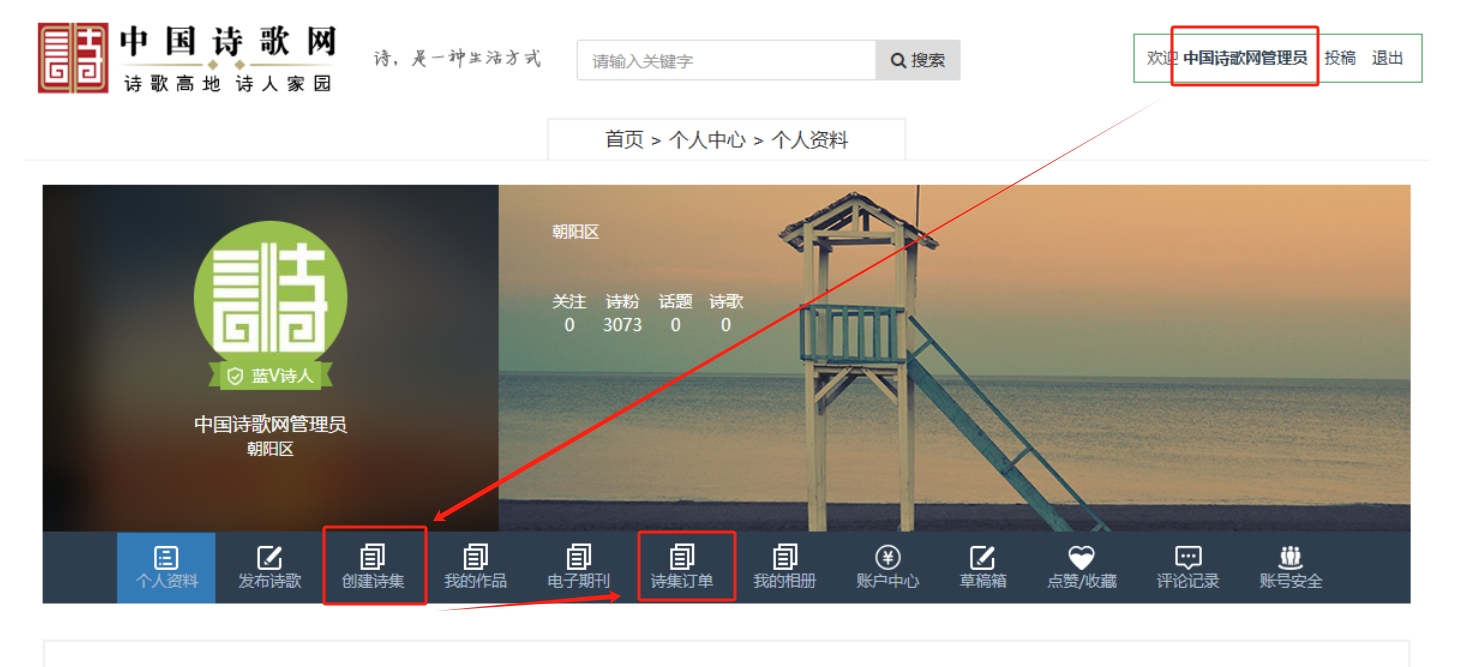Click the 退出 logout link
The height and width of the screenshot is (667, 1457).
(1388, 58)
